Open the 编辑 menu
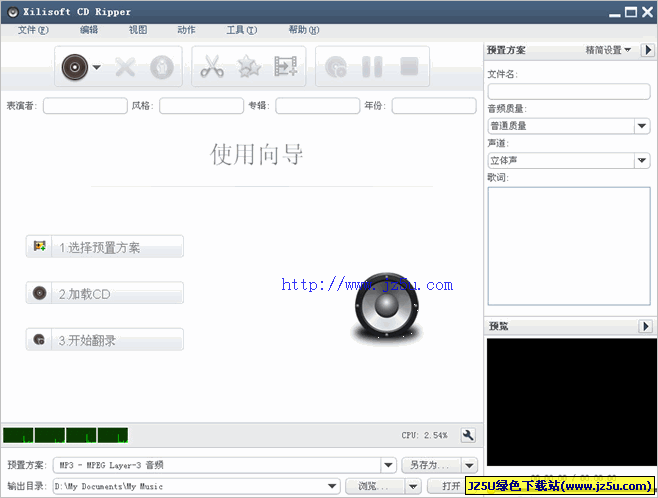 pyautogui.click(x=89, y=30)
